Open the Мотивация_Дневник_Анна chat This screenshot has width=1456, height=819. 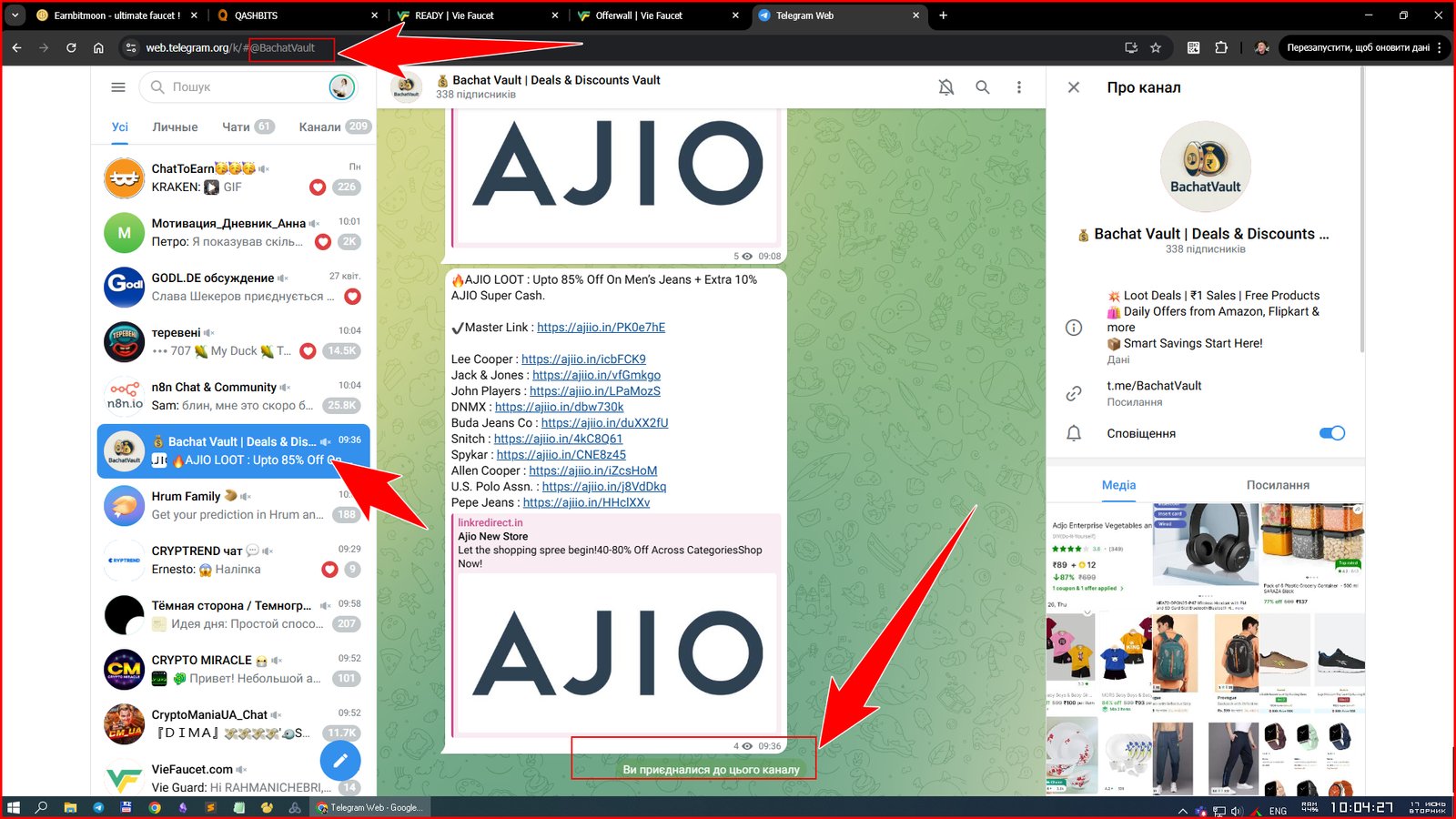point(233,233)
